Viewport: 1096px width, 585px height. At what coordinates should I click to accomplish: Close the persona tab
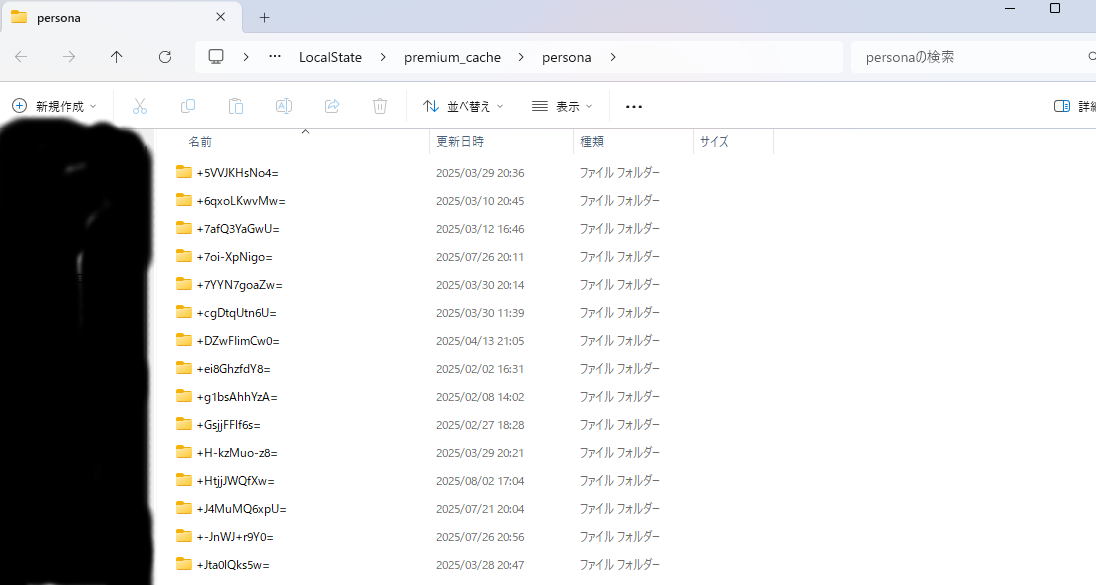(x=220, y=17)
